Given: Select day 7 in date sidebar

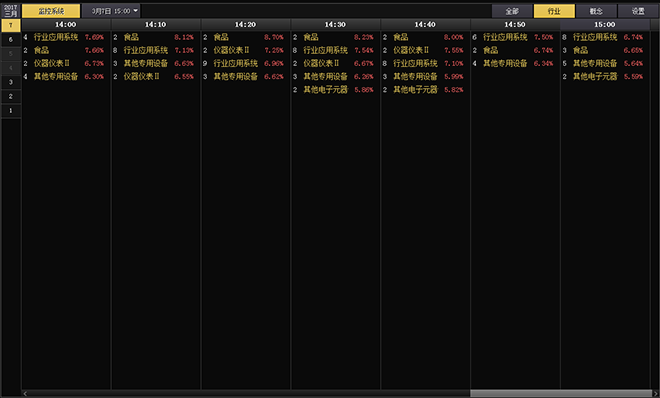Looking at the screenshot, I should (x=11, y=25).
